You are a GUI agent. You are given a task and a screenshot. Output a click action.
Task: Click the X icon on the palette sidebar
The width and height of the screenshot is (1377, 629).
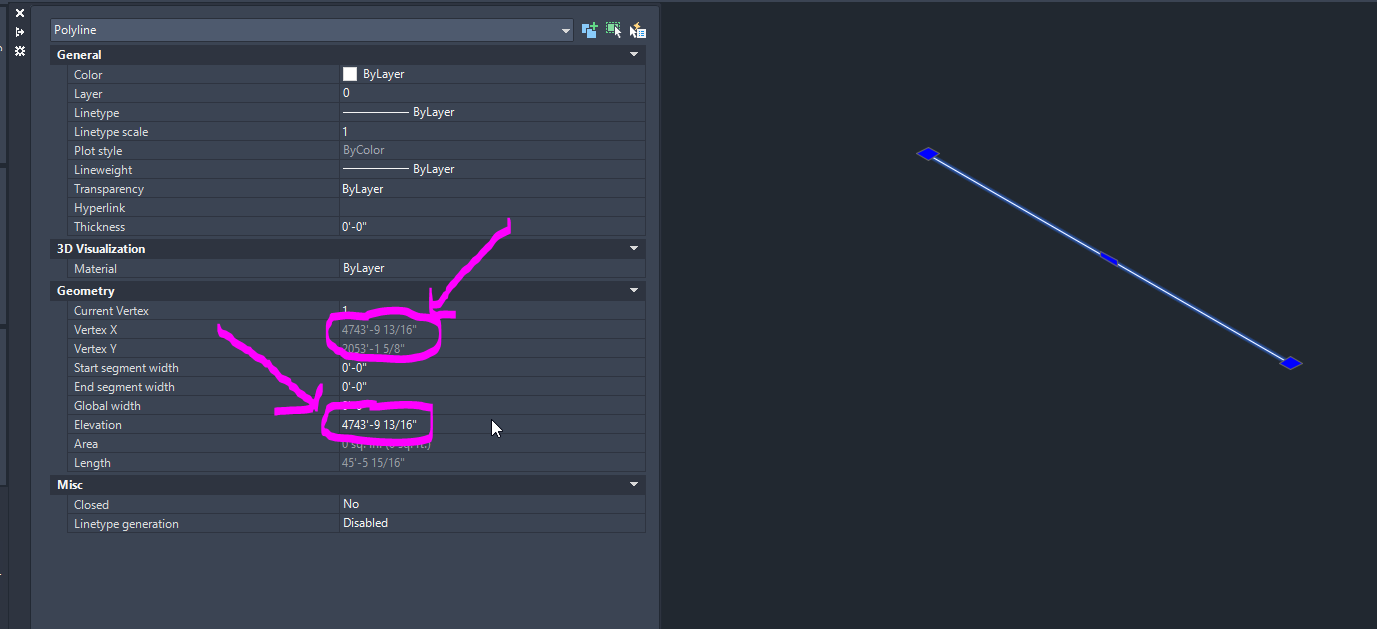pos(19,12)
